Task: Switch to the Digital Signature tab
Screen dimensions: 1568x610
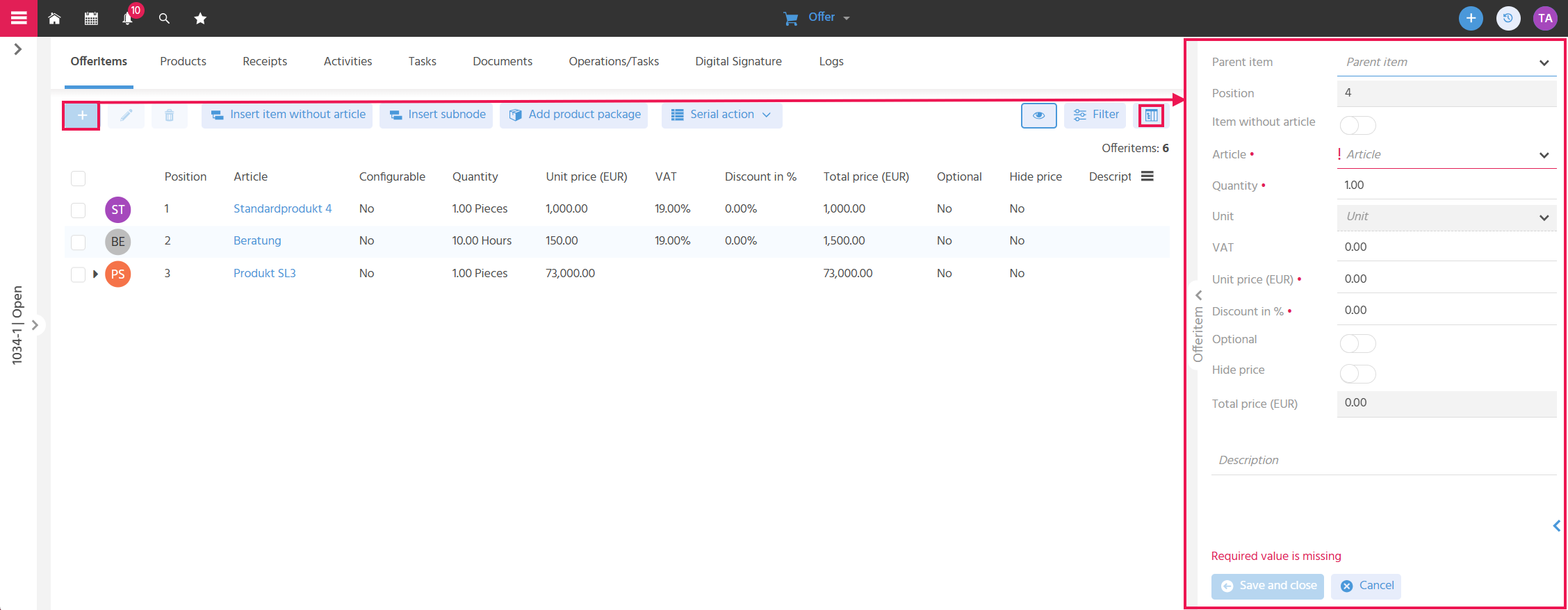Action: coord(738,61)
